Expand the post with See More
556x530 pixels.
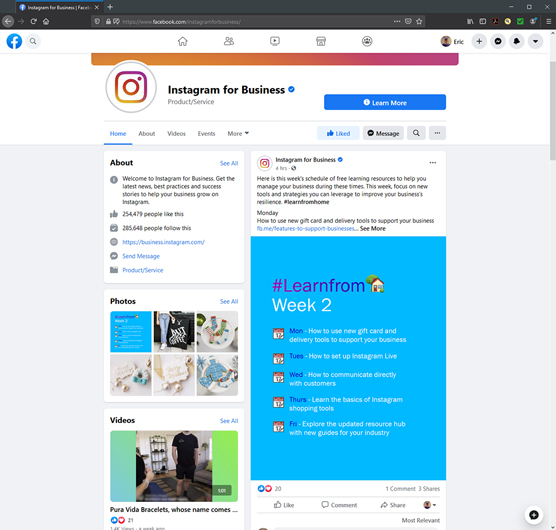[x=373, y=229]
